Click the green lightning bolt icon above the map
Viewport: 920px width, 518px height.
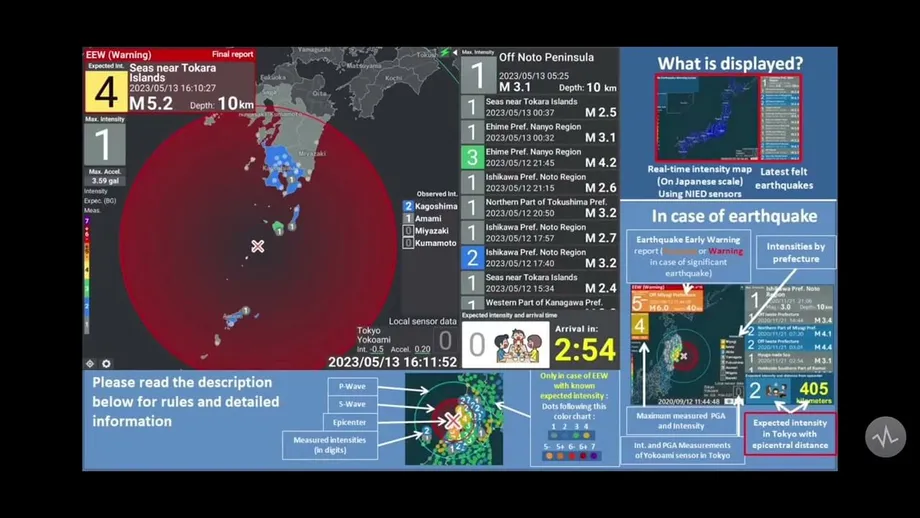tap(445, 52)
